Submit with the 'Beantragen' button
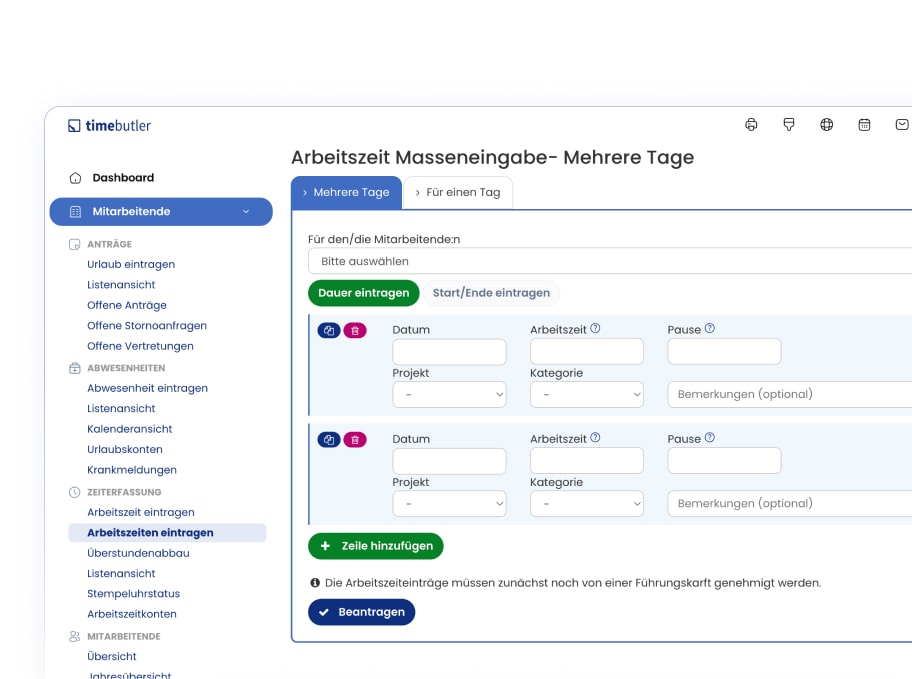912x679 pixels. 362,613
